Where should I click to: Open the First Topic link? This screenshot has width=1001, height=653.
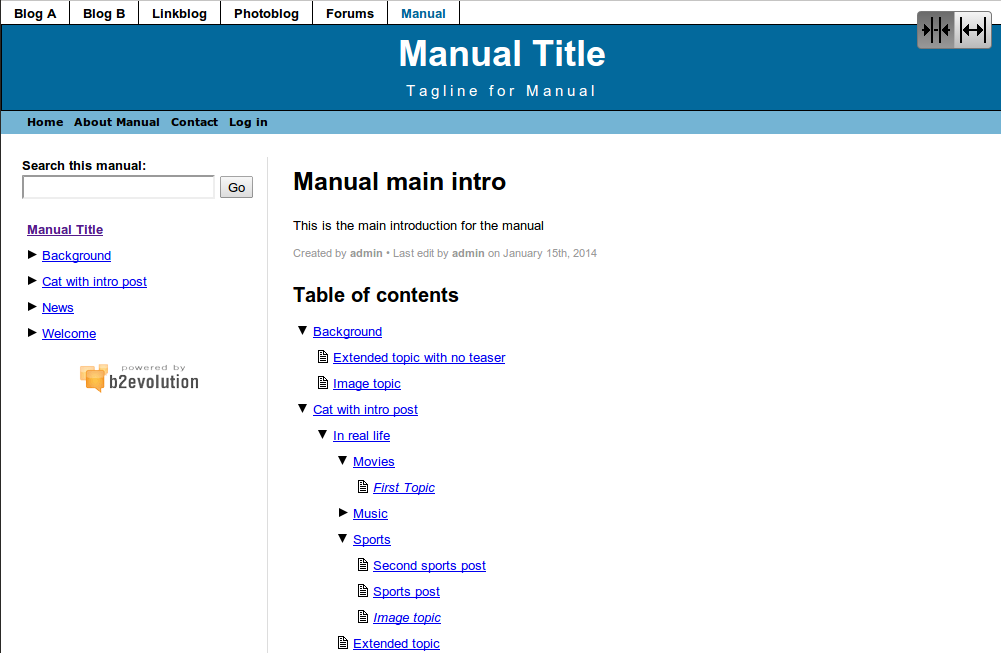pos(404,488)
